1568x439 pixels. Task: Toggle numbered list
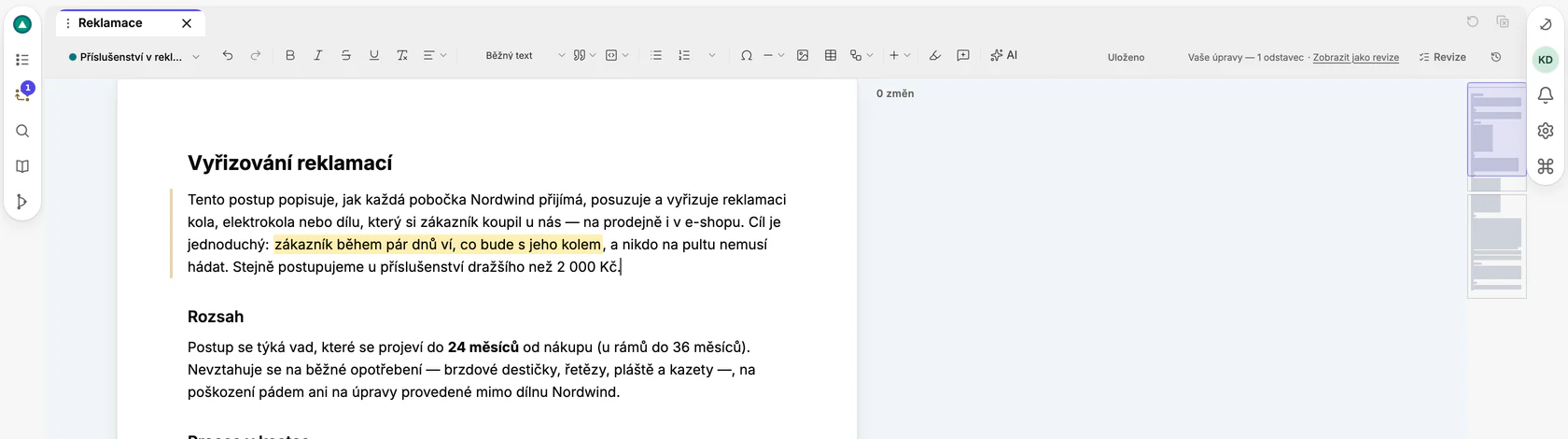pos(684,56)
